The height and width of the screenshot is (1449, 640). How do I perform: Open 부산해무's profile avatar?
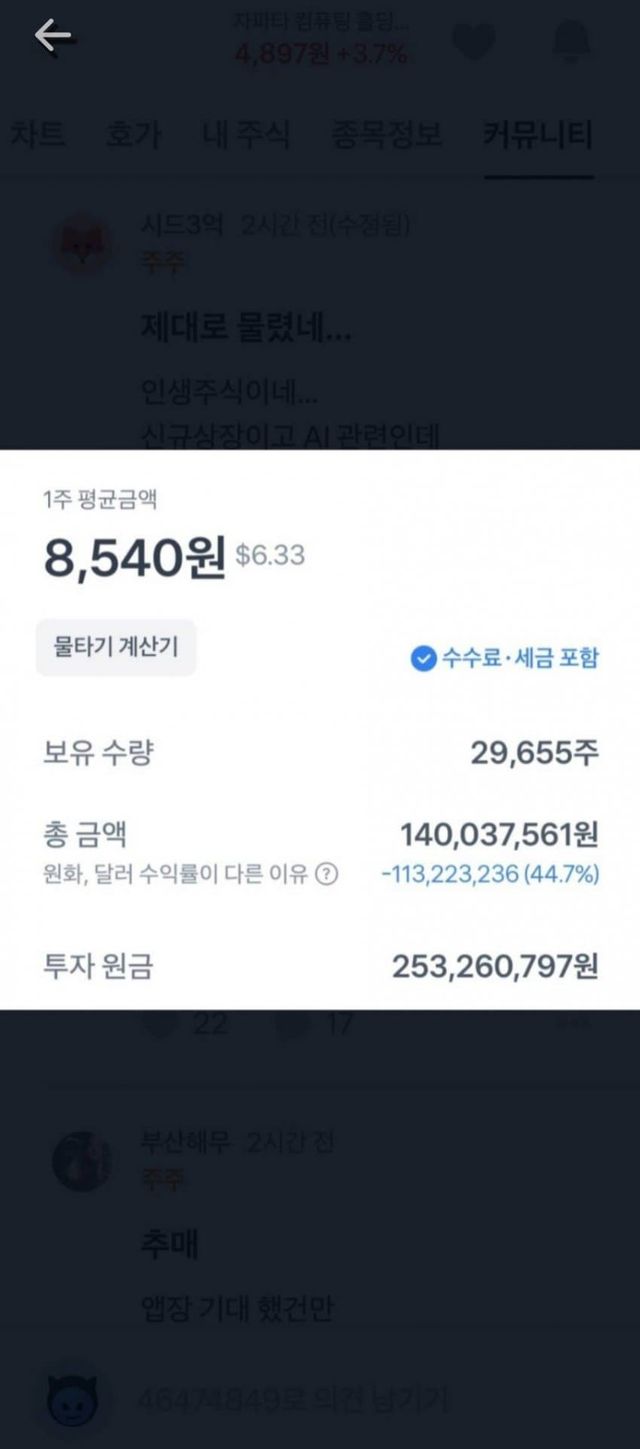coord(82,1162)
